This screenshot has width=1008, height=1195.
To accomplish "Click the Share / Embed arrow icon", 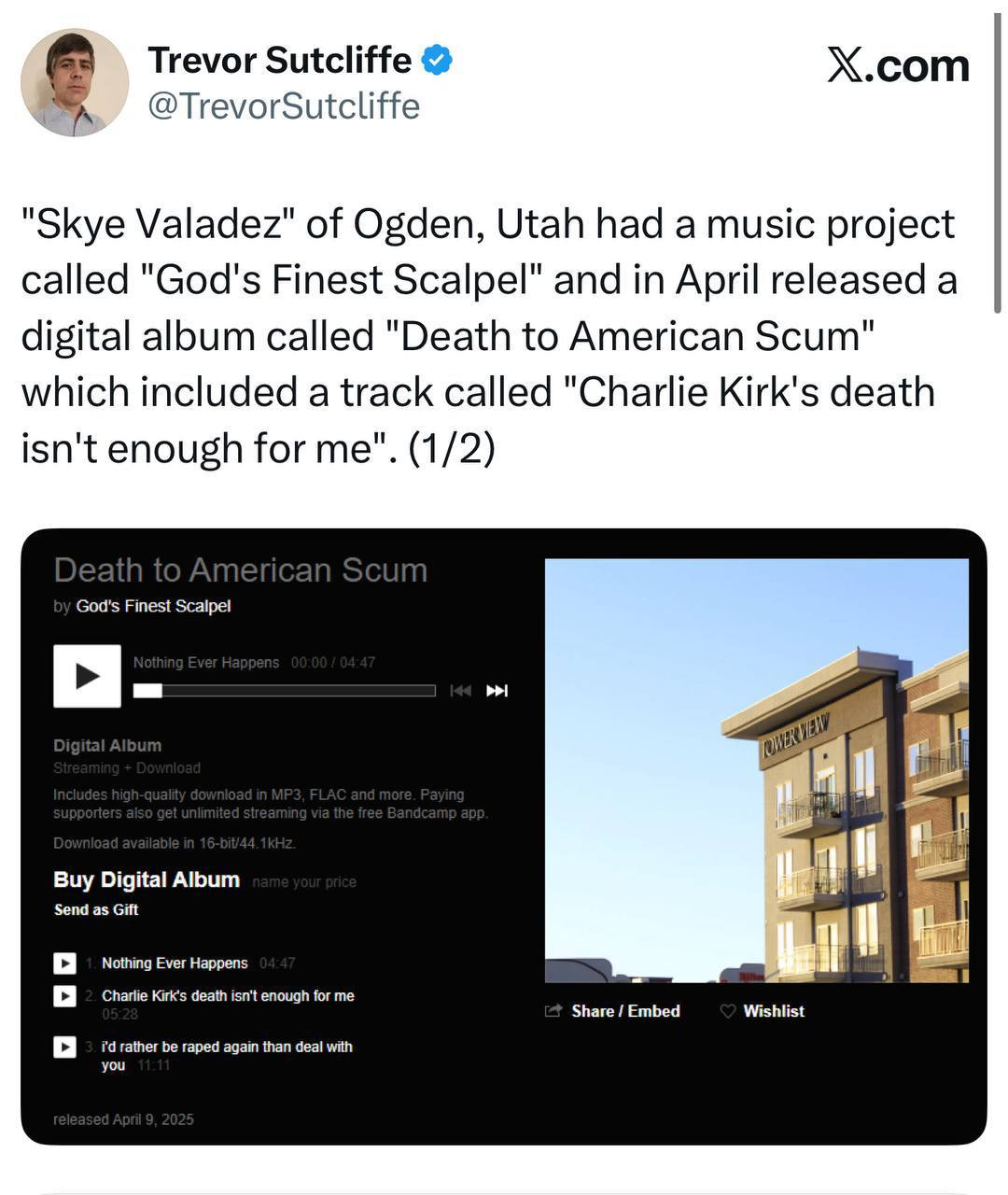I will [x=553, y=1011].
